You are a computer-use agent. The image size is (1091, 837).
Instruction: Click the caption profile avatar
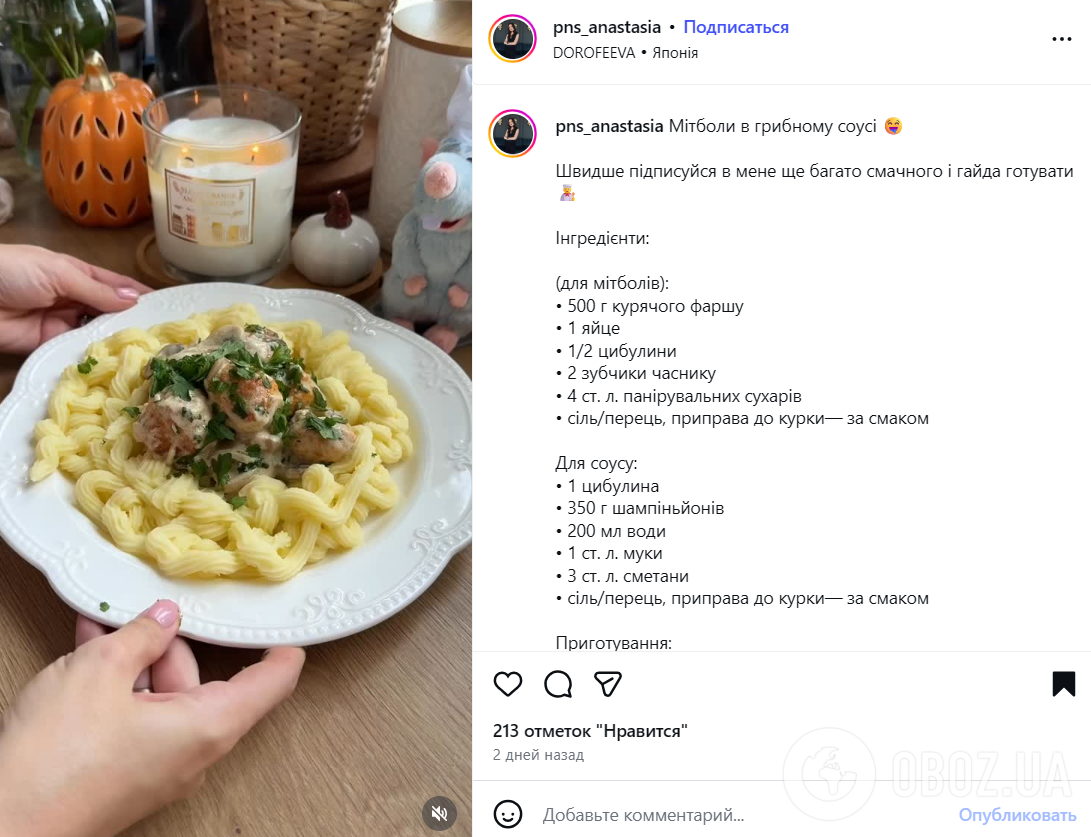513,134
